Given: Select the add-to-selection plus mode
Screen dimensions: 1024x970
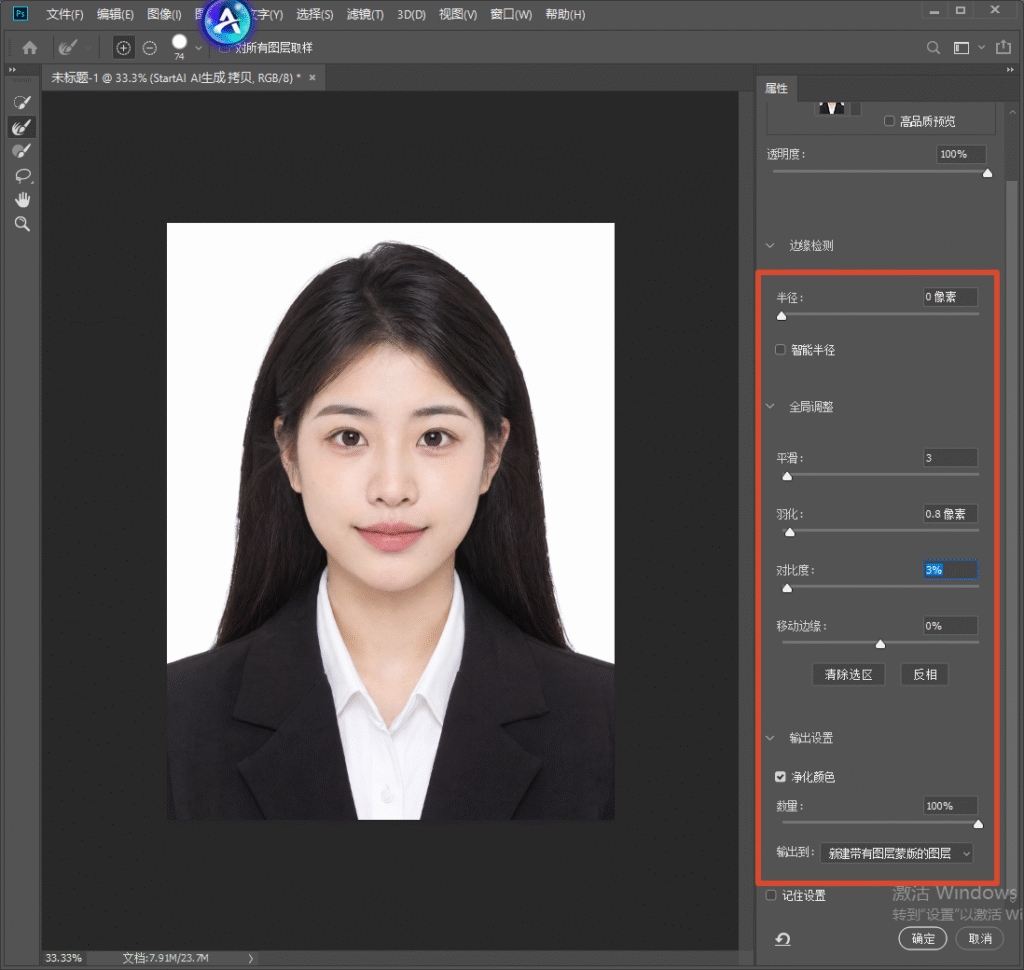Looking at the screenshot, I should [x=123, y=48].
